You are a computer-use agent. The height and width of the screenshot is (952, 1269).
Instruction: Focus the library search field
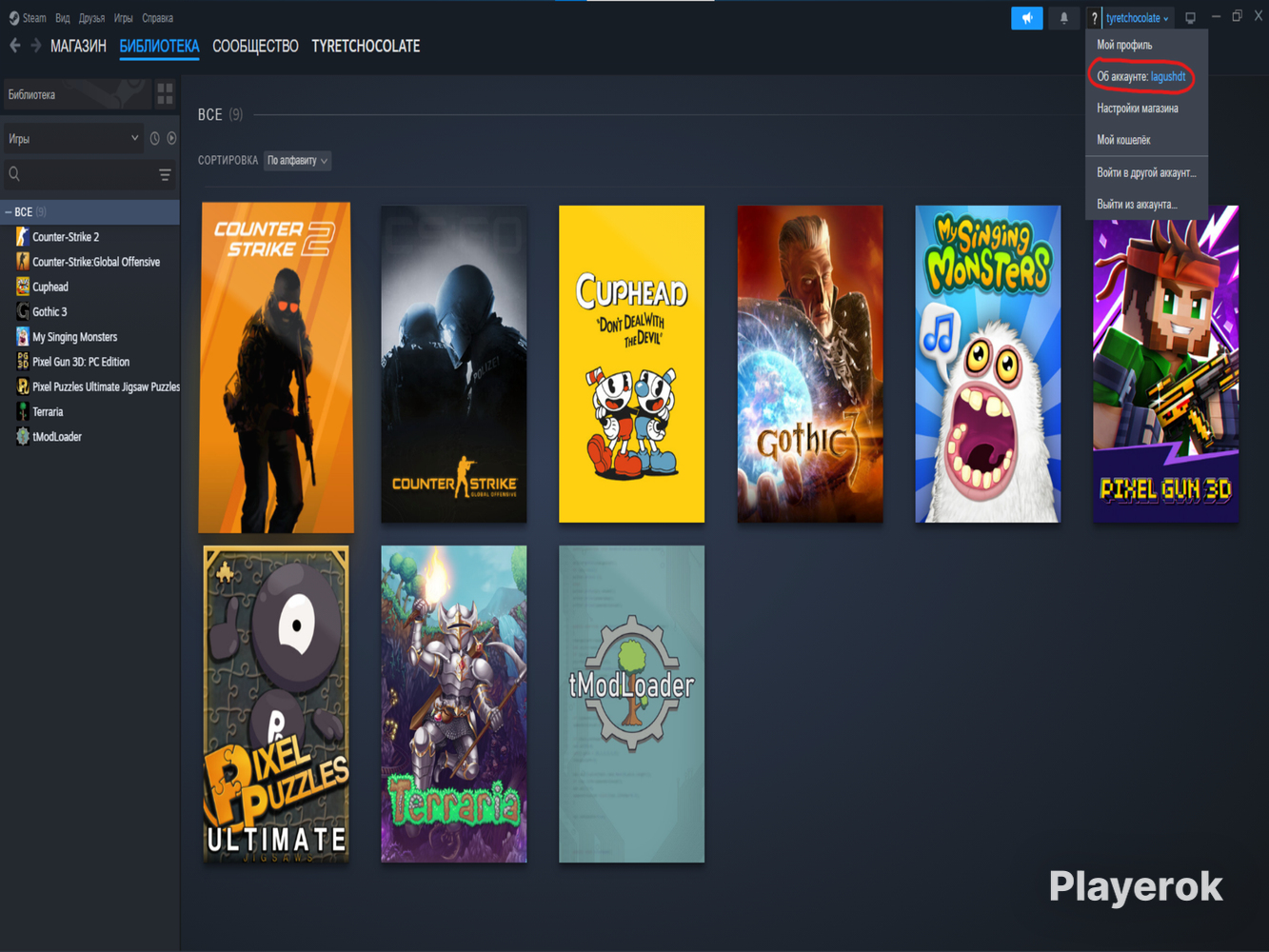click(x=81, y=174)
